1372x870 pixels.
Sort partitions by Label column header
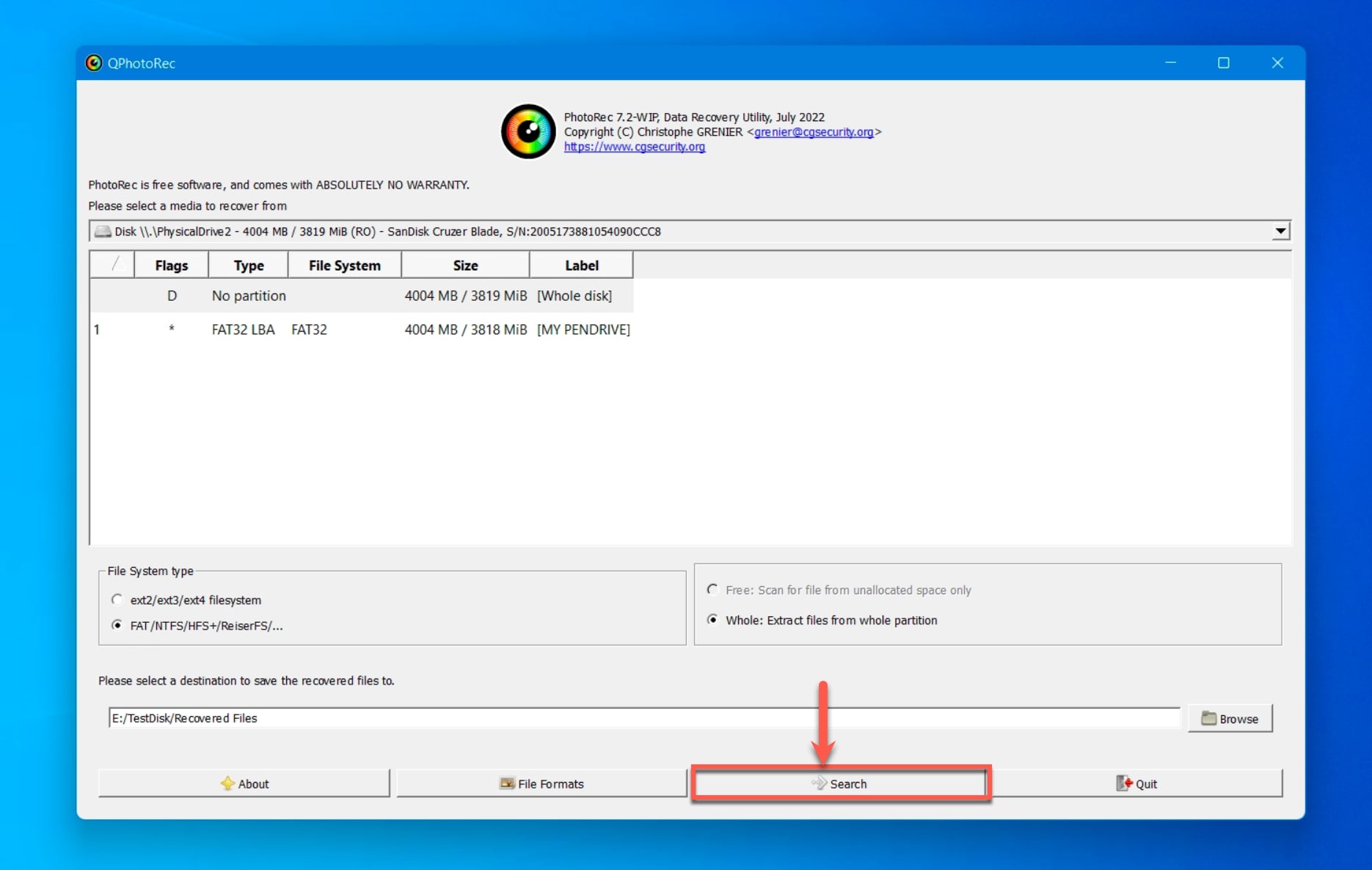point(582,266)
